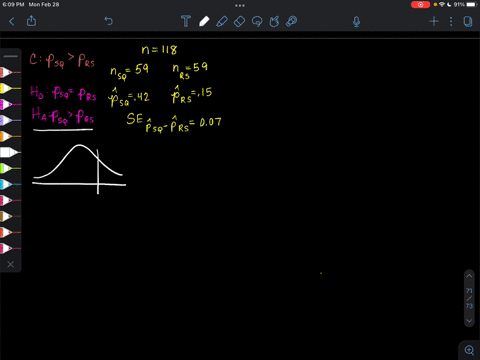Open the share and export menu
This screenshot has height=360, width=480.
click(31, 21)
